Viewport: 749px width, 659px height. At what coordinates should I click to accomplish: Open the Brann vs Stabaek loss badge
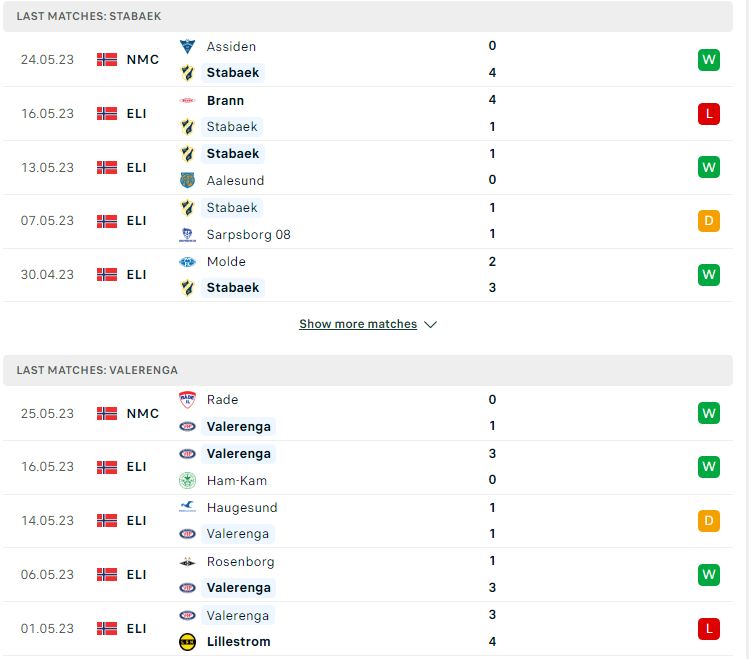point(708,114)
